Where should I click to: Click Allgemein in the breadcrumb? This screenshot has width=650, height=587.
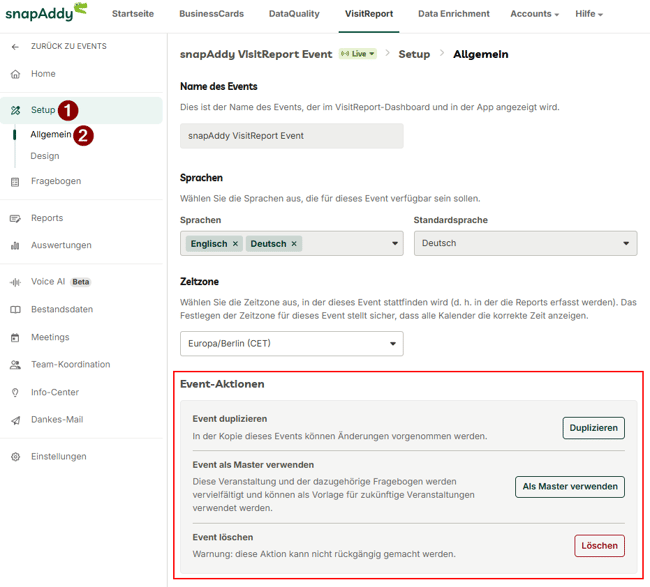(x=480, y=54)
